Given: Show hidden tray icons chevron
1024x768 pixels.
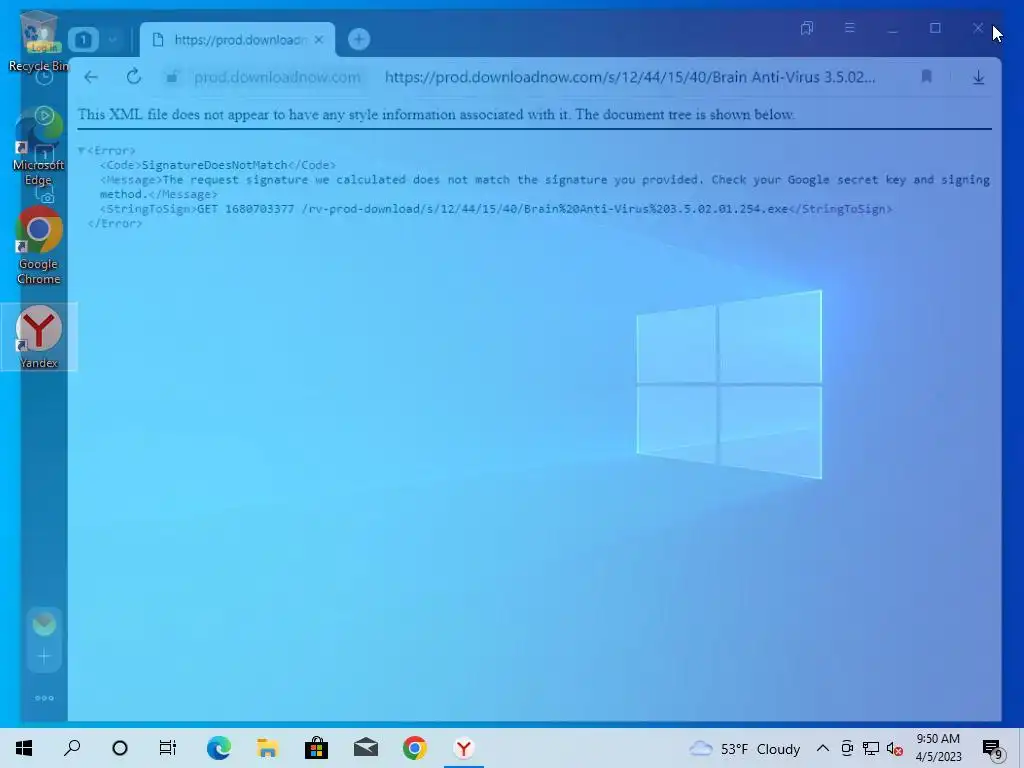Looking at the screenshot, I should coord(823,748).
